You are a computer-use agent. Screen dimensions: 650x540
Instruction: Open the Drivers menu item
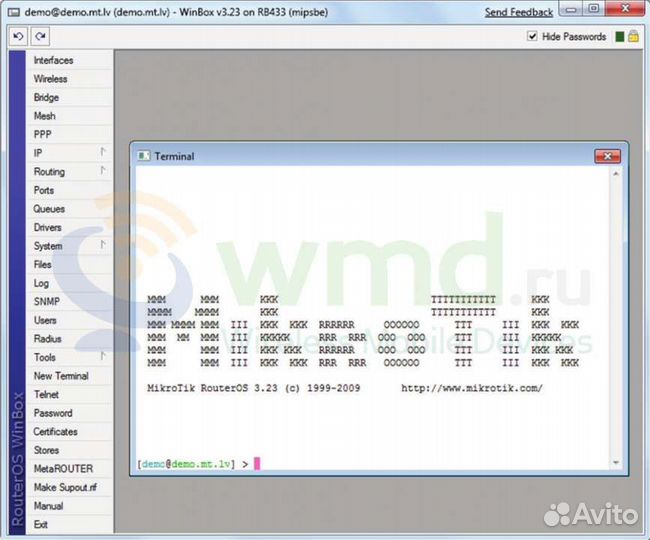click(x=69, y=228)
